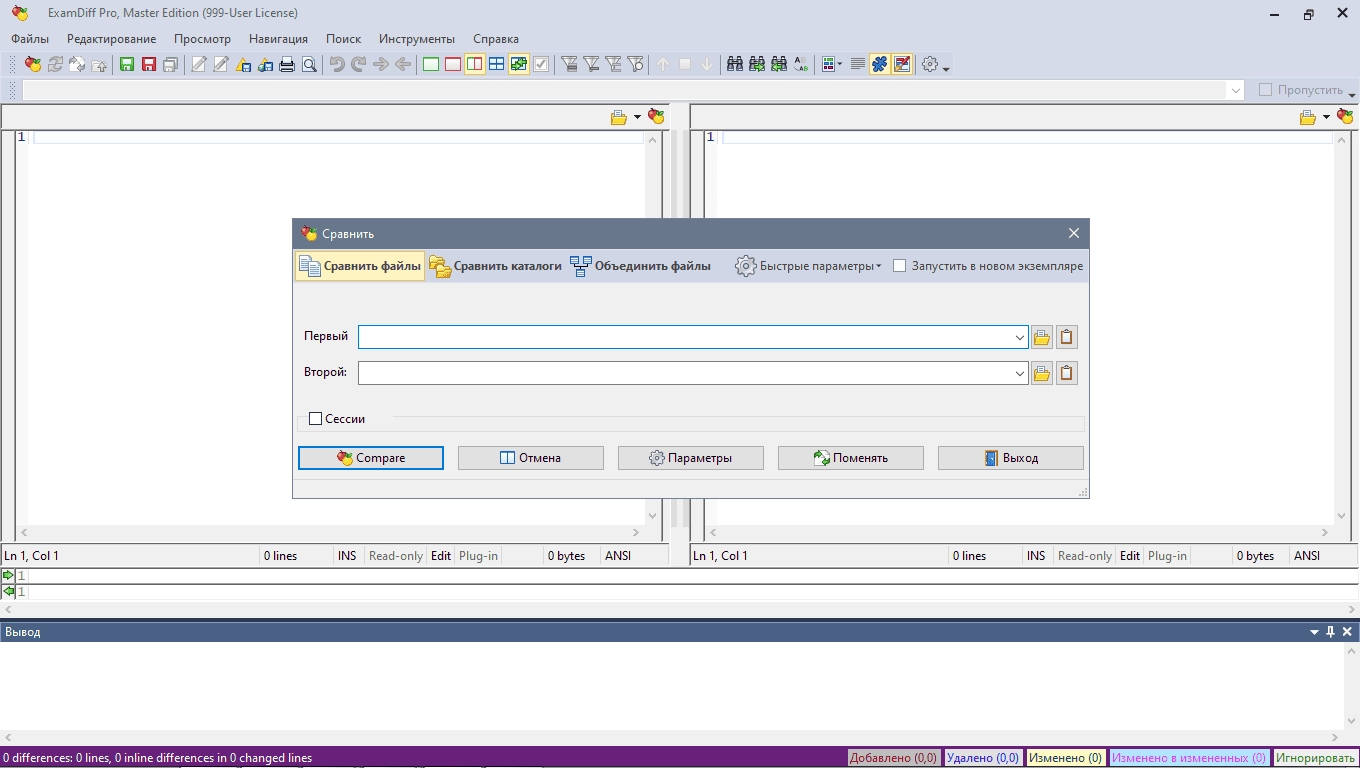The width and height of the screenshot is (1360, 768).
Task: Browse folder icon for Второй field
Action: point(1042,373)
